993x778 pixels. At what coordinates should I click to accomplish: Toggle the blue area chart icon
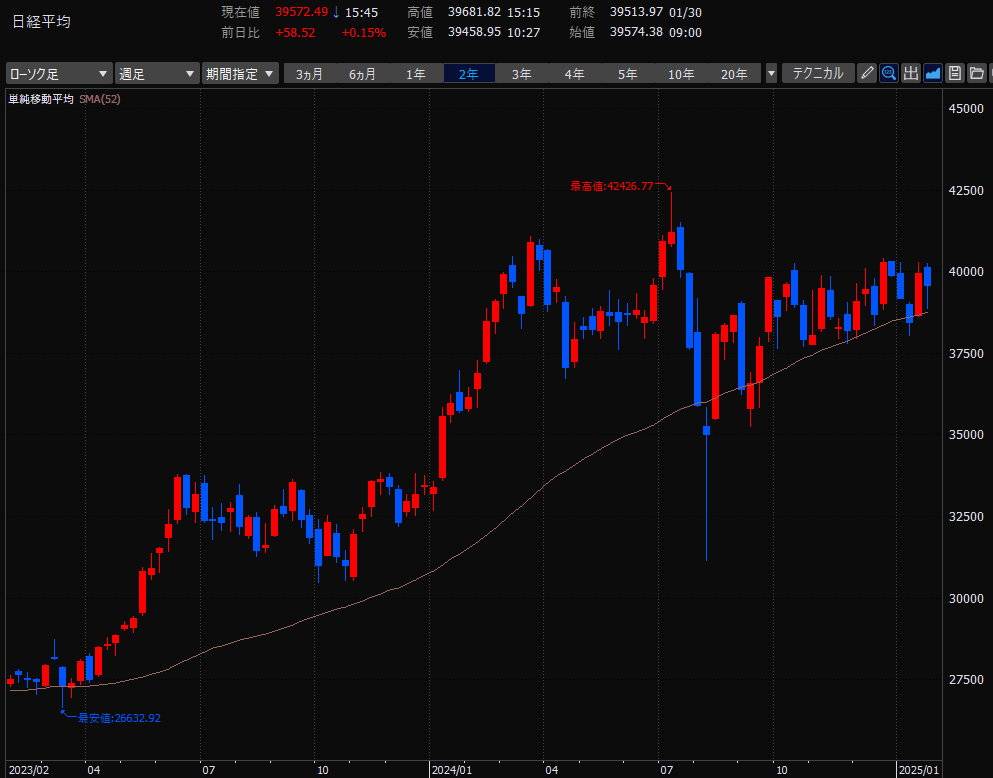pyautogui.click(x=933, y=73)
